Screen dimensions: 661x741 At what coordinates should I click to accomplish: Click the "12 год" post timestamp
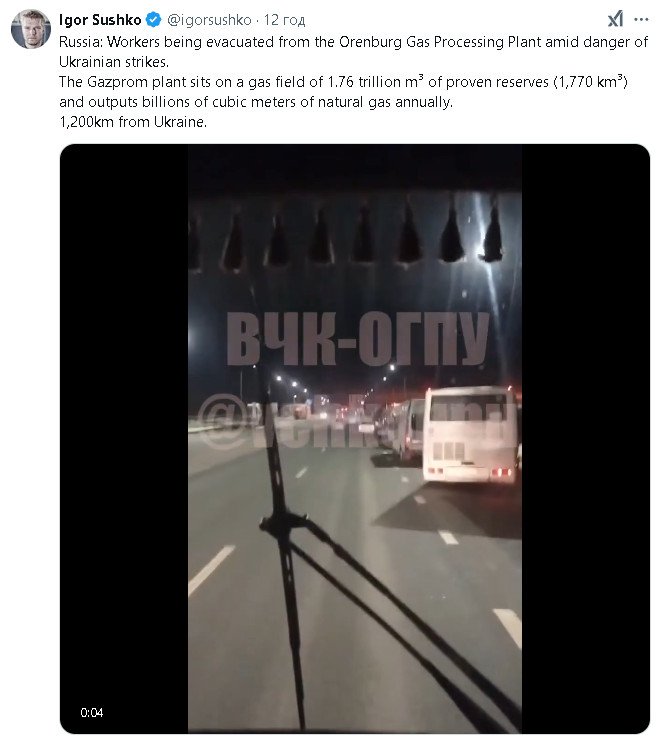pyautogui.click(x=284, y=20)
